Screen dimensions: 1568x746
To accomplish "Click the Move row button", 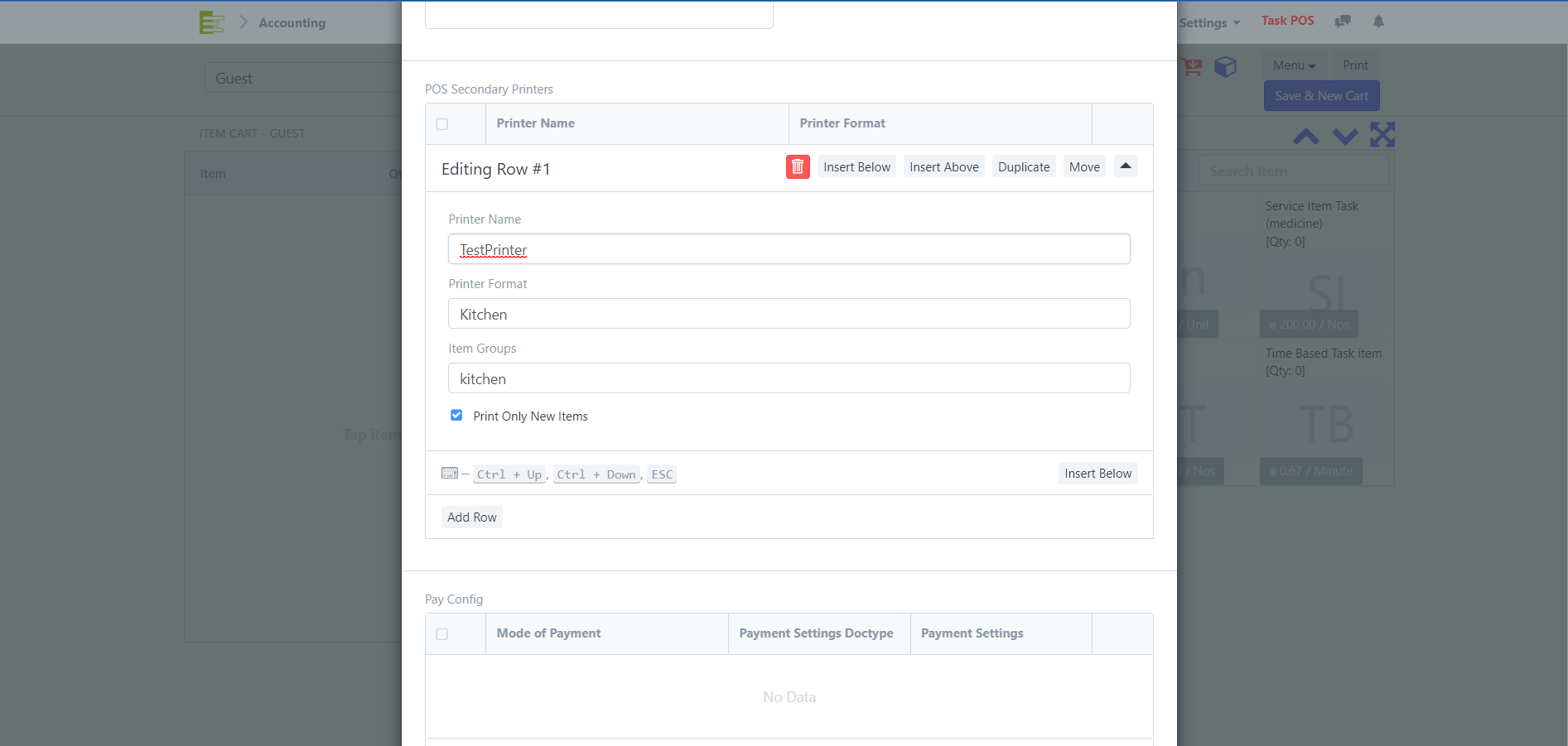I will pos(1084,166).
